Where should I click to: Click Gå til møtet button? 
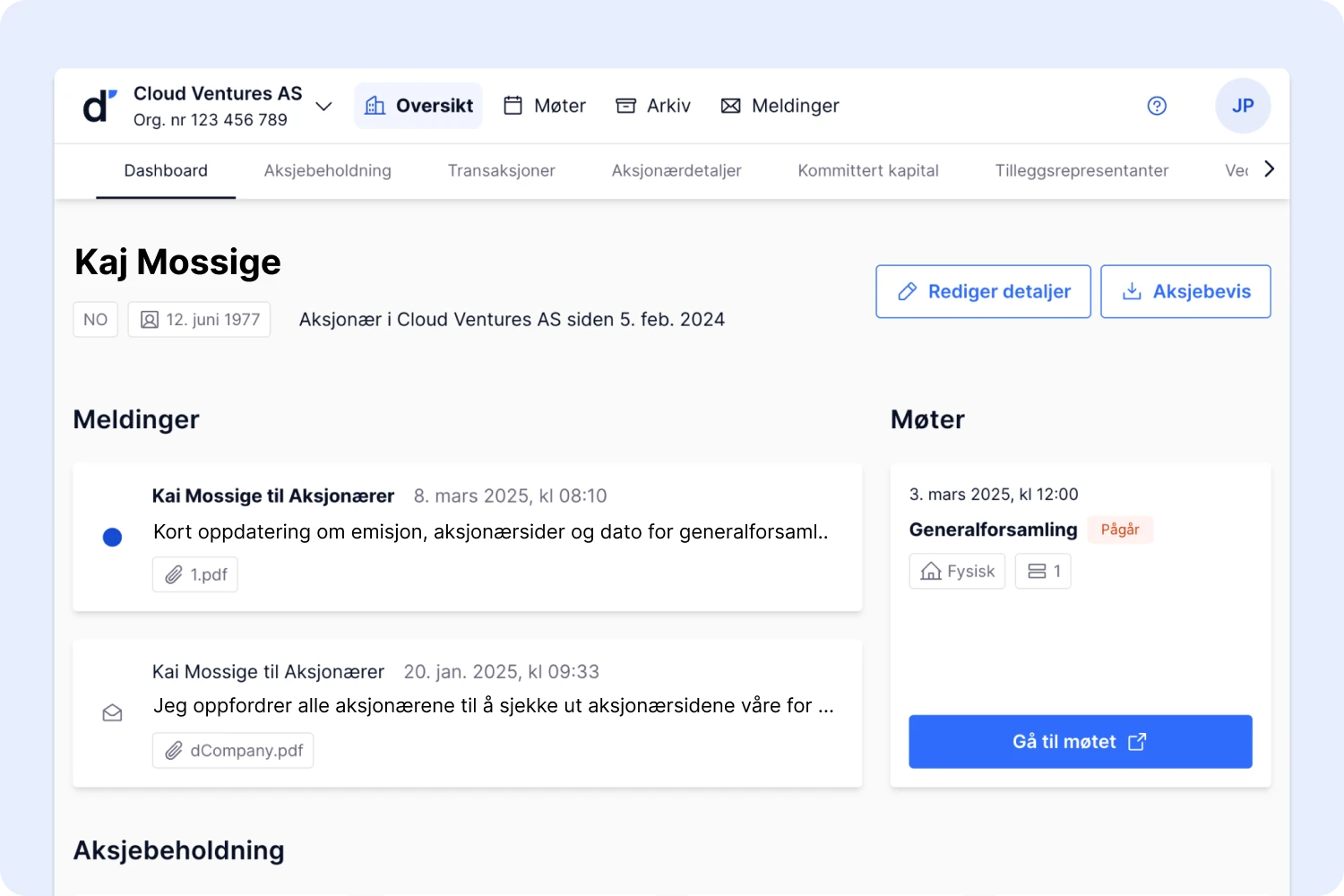click(x=1081, y=742)
